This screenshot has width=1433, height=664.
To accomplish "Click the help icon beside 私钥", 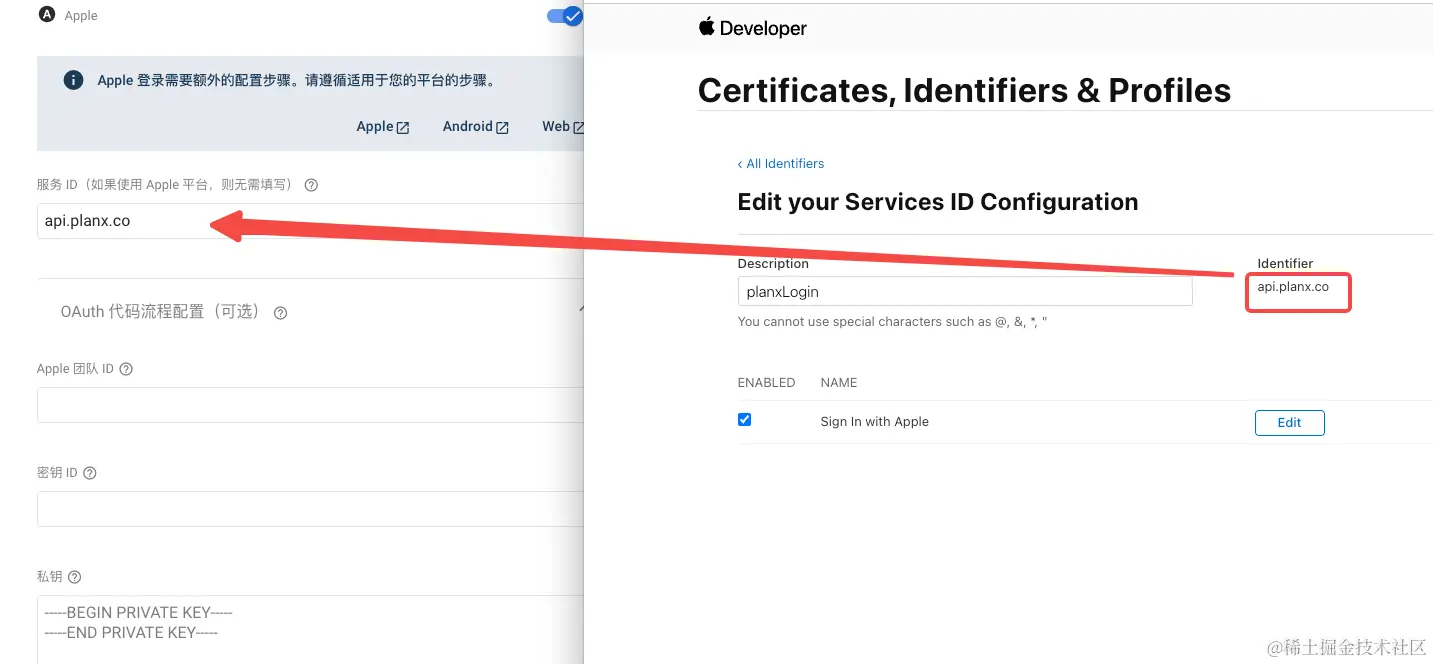I will click(74, 577).
